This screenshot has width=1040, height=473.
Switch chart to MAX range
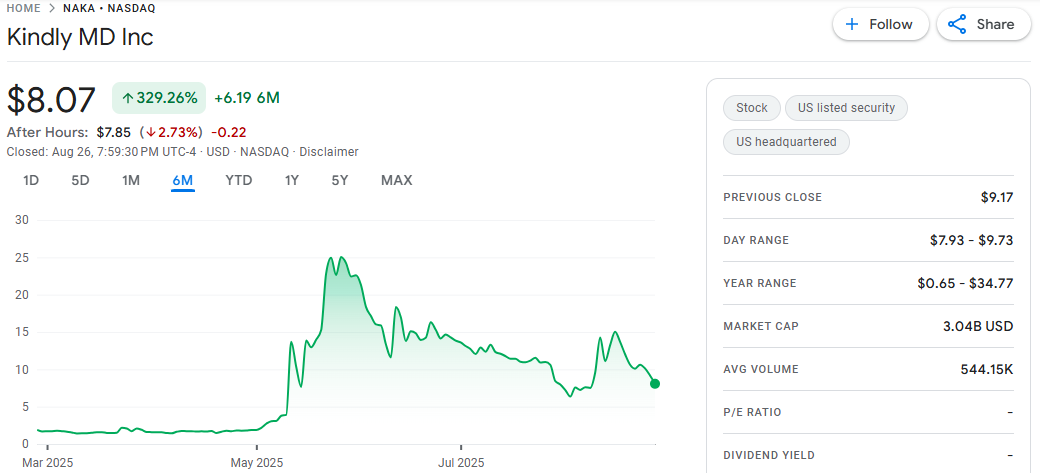[x=397, y=180]
